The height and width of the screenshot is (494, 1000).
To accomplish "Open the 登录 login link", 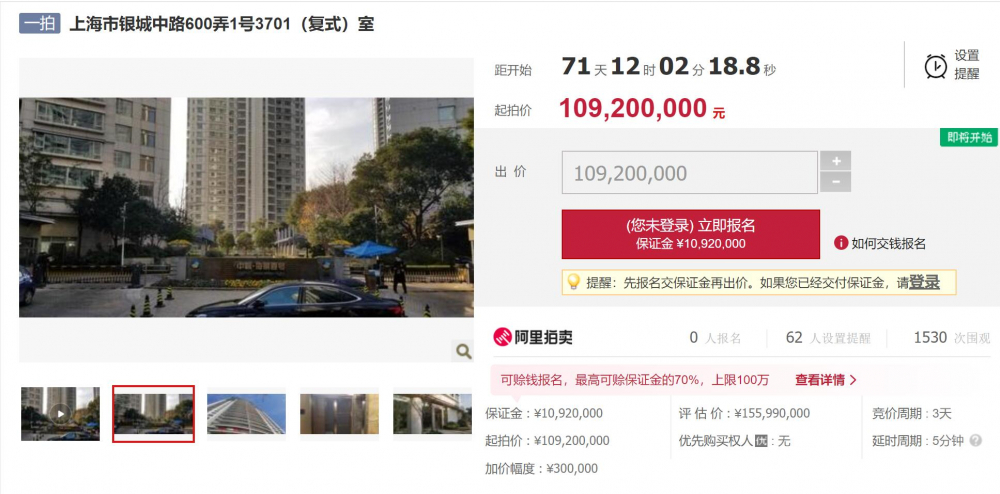I will (924, 282).
